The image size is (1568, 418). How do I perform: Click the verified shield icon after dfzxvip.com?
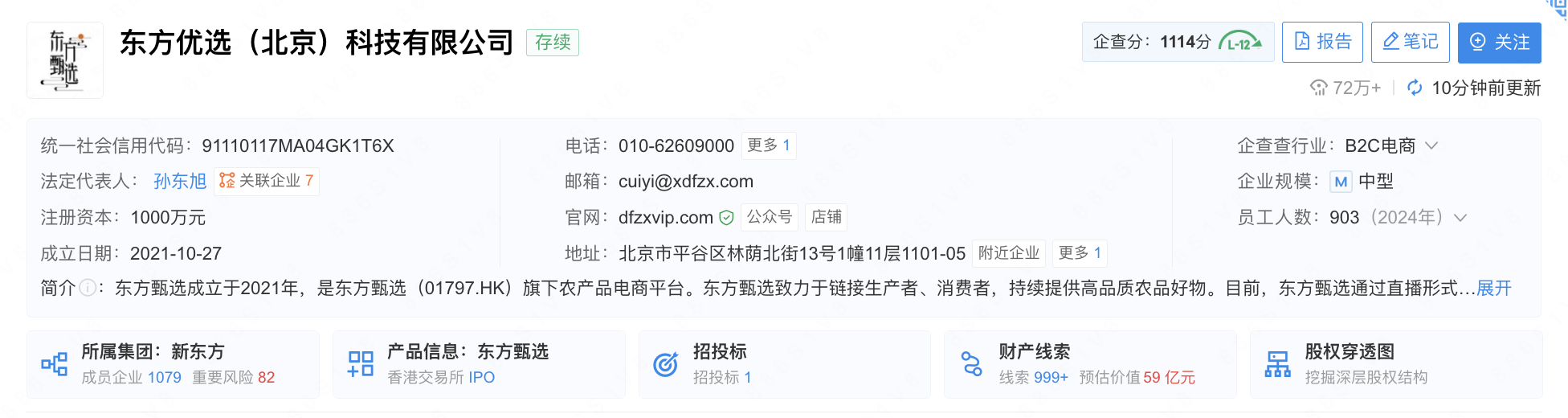[726, 218]
